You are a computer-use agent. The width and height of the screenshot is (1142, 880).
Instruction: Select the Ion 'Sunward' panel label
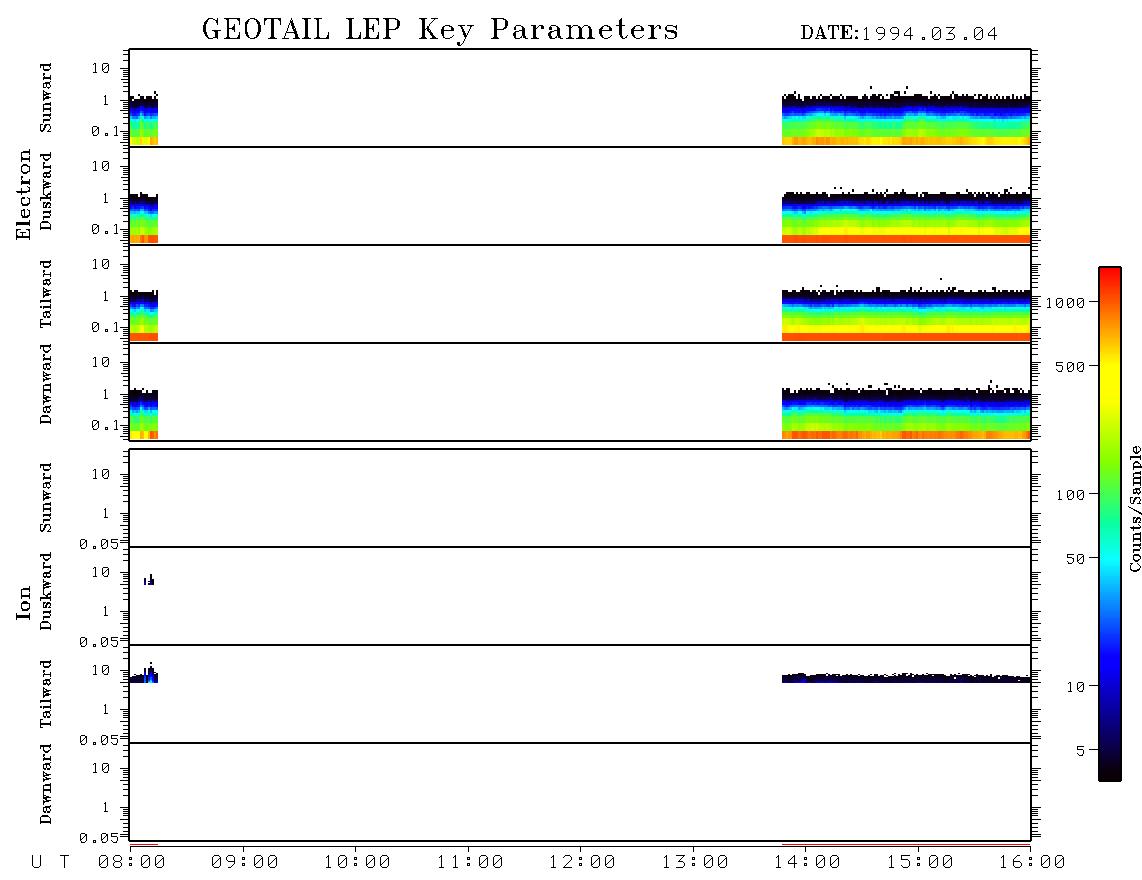point(46,498)
